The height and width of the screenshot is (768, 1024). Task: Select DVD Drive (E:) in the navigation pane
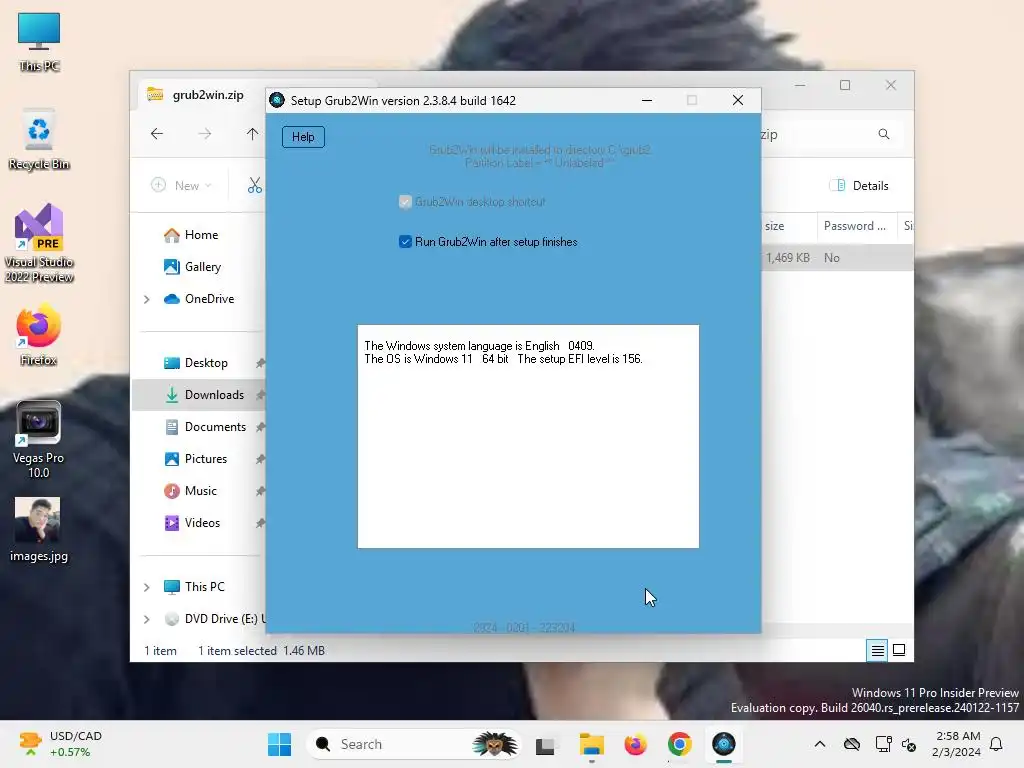pyautogui.click(x=214, y=618)
